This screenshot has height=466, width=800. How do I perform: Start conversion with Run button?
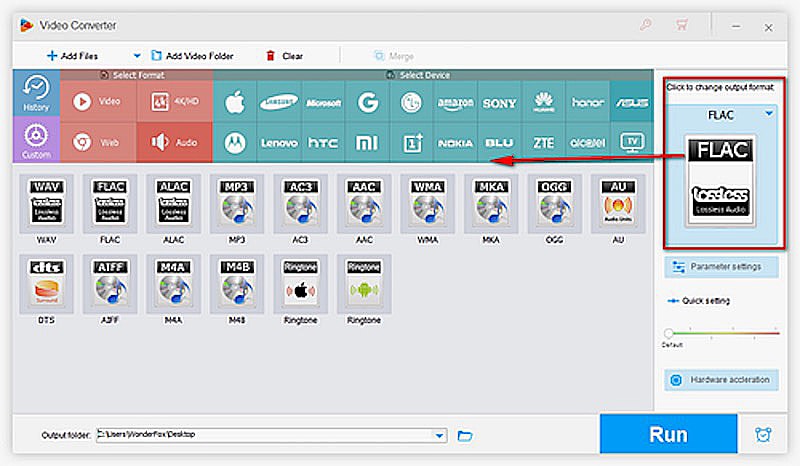[668, 434]
